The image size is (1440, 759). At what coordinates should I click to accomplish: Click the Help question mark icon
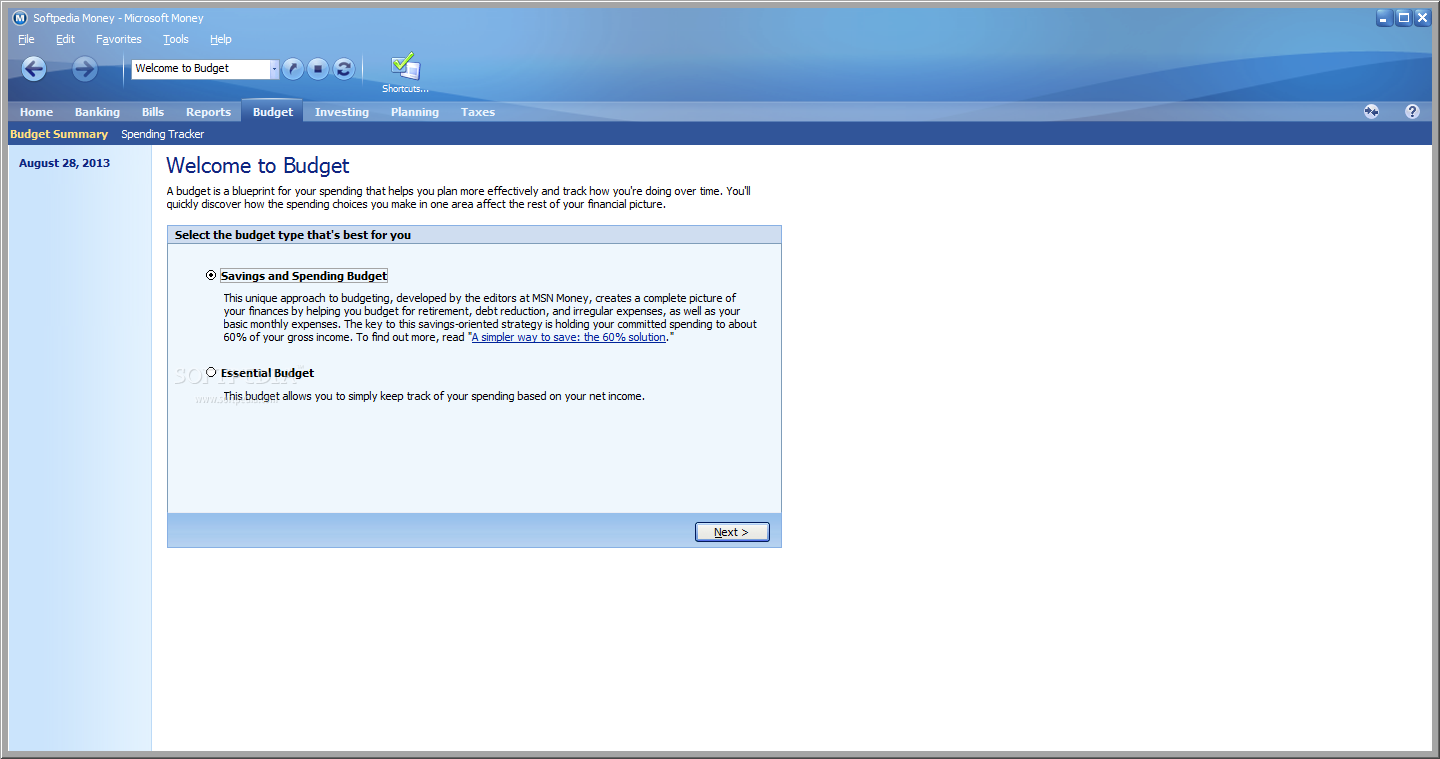point(1412,112)
